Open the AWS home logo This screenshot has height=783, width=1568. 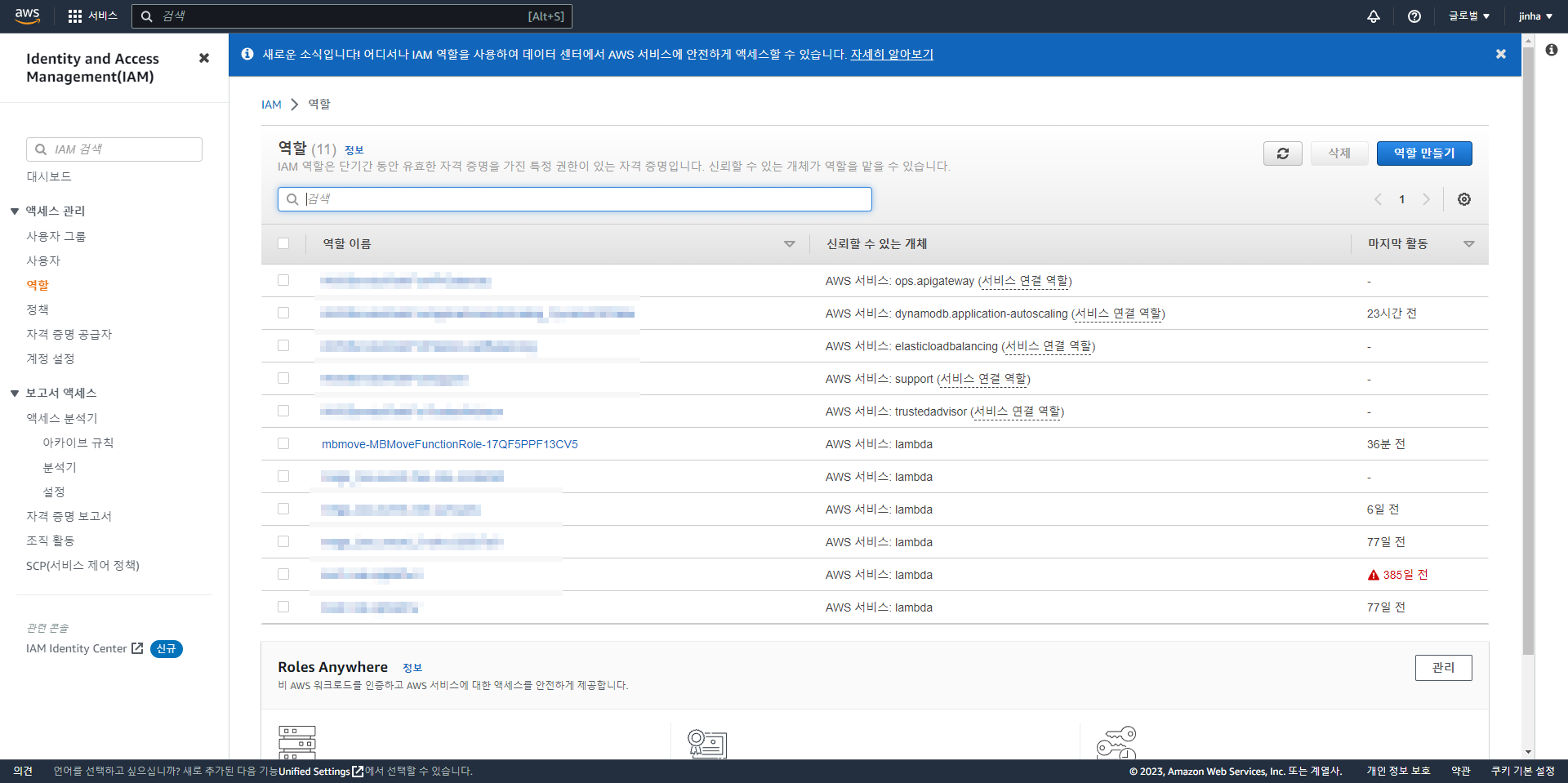(27, 16)
